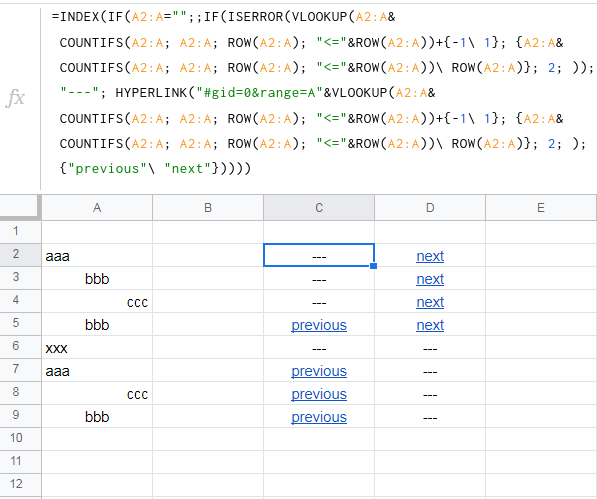597x499 pixels.
Task: Select empty cell B6
Action: point(208,347)
